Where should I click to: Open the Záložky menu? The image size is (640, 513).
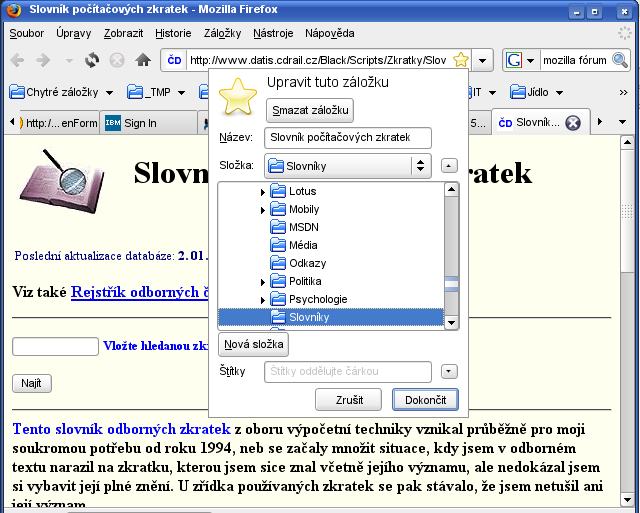coord(222,33)
